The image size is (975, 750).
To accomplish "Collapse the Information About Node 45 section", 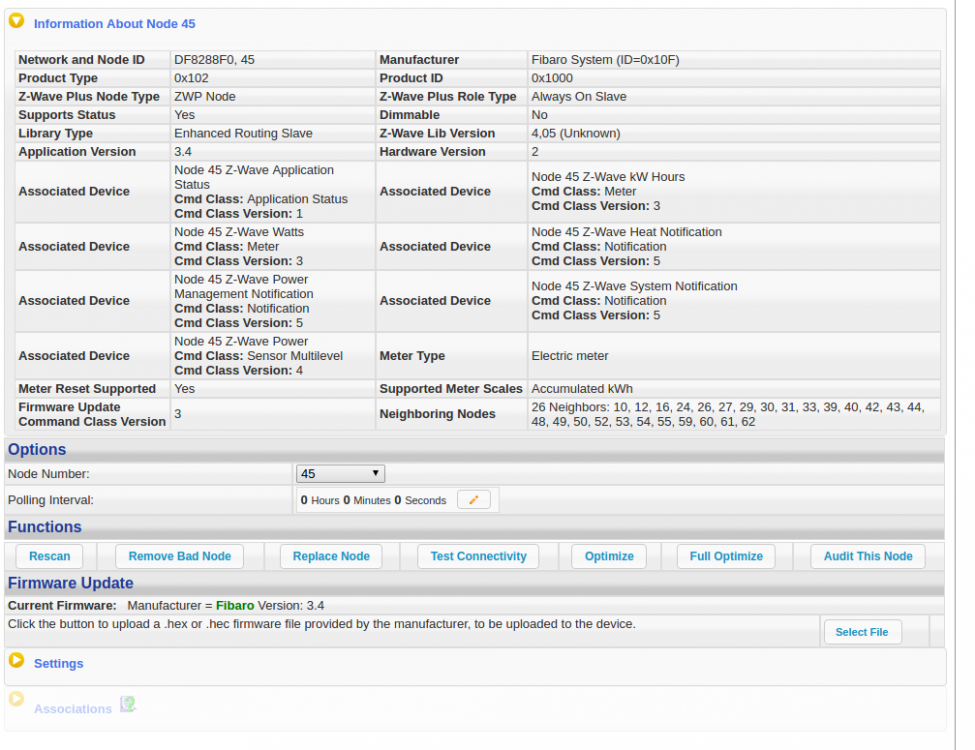I will (16, 21).
